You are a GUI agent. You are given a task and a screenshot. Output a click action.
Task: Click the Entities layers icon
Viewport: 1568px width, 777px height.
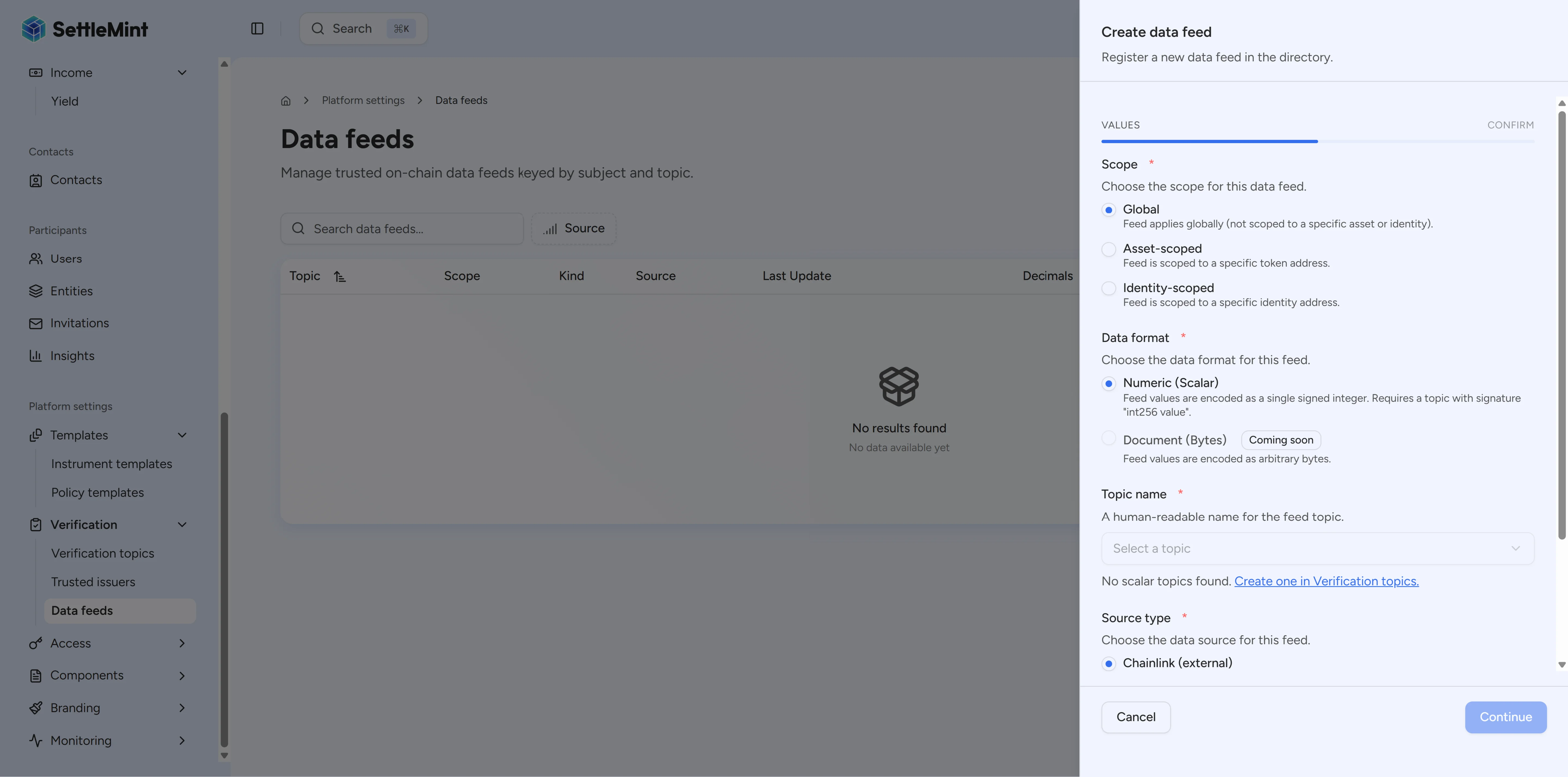tap(36, 291)
